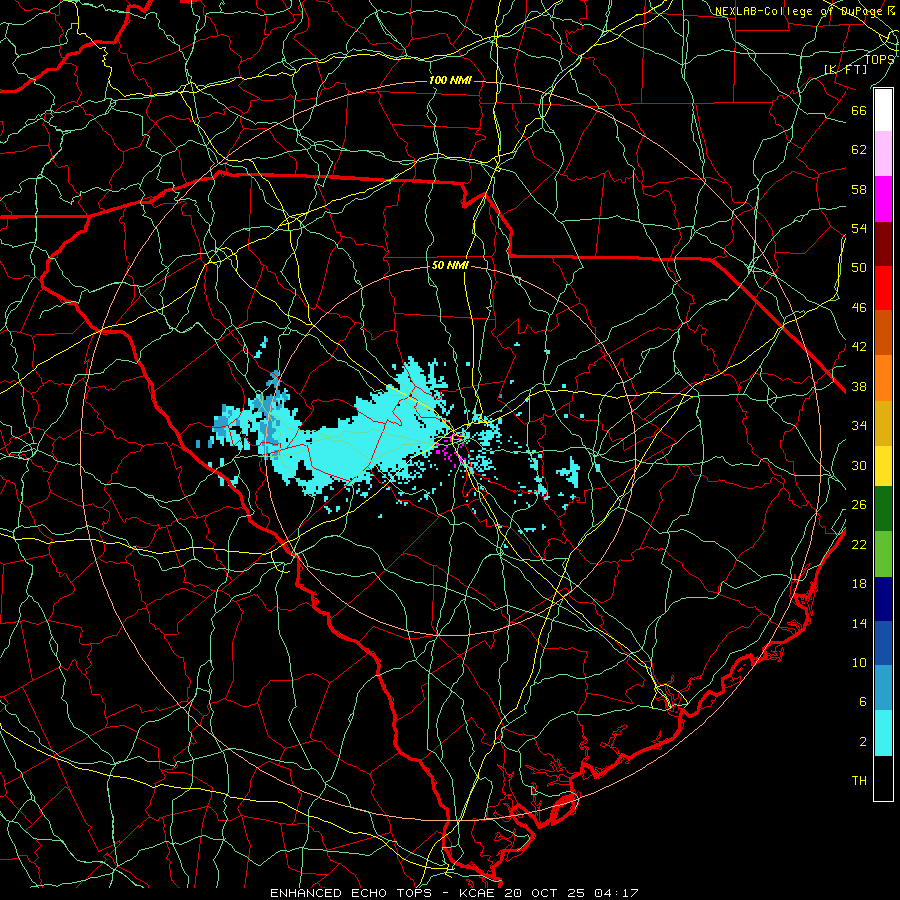
Task: Click the dark red legend swatch
Action: point(883,243)
